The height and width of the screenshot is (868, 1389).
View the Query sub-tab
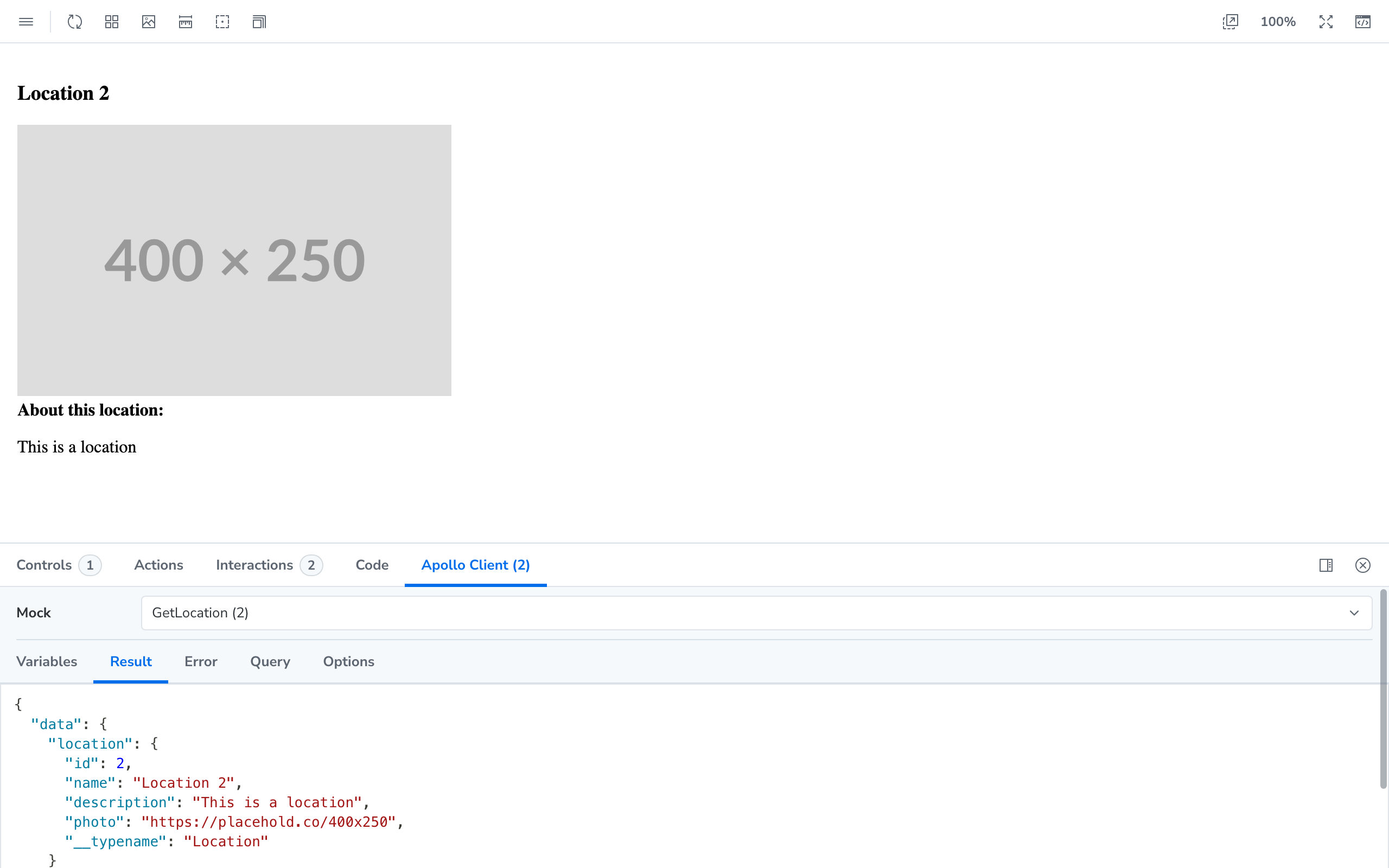pos(270,661)
